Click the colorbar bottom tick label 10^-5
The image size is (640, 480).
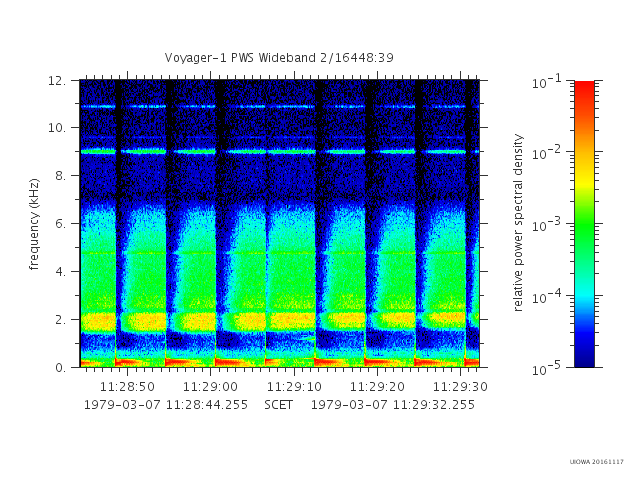tap(546, 369)
